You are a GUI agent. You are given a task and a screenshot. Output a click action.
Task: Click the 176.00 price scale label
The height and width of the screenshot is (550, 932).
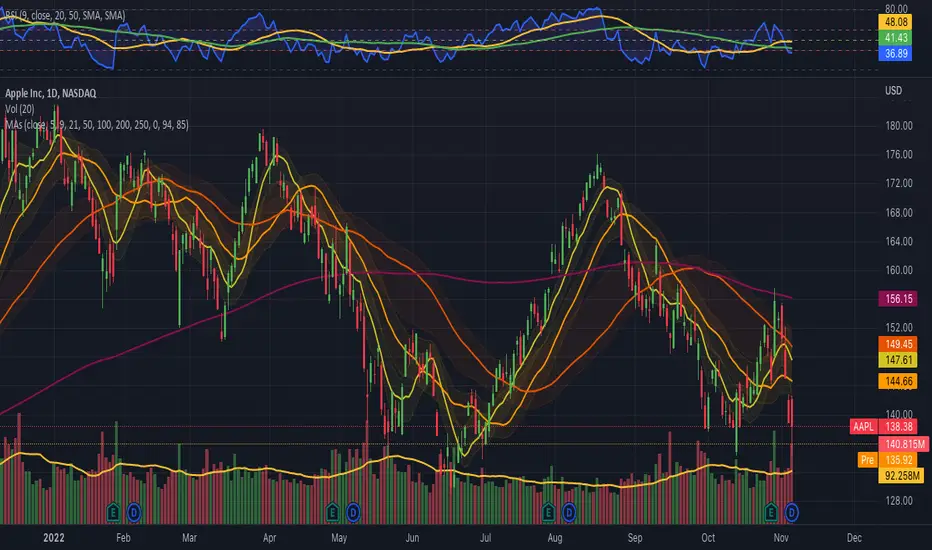(x=899, y=155)
